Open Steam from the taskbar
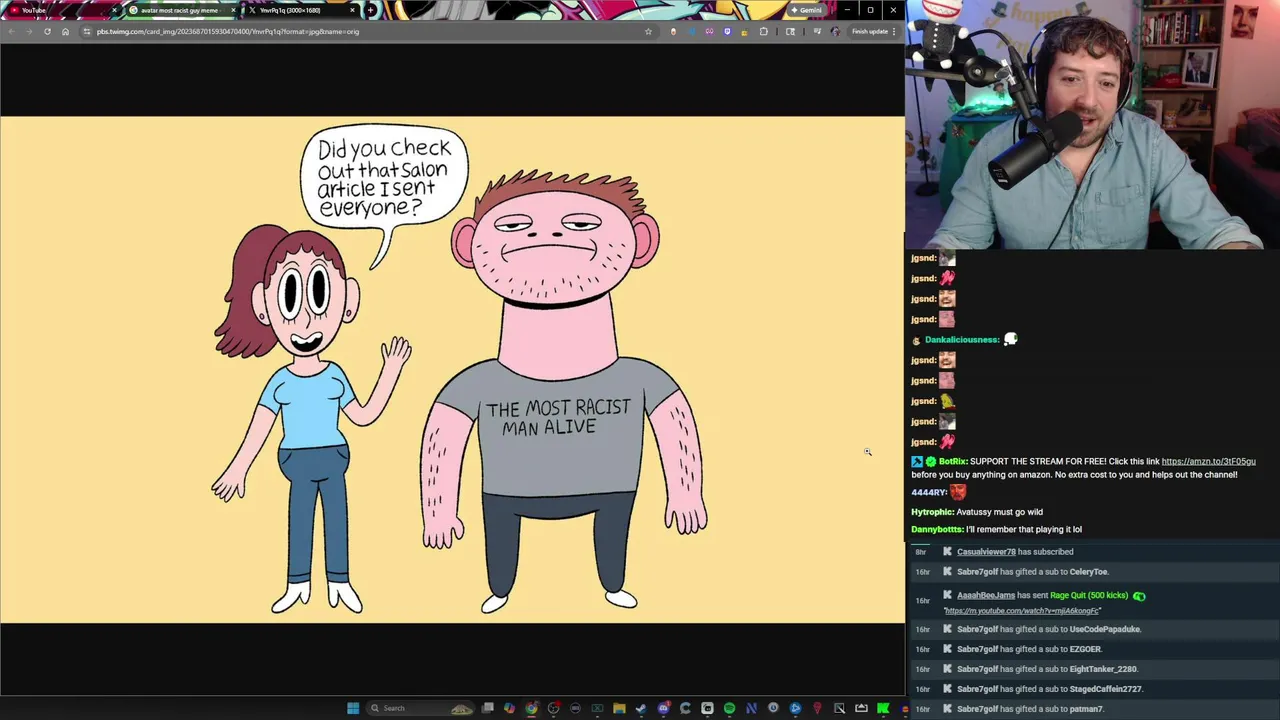Viewport: 1280px width, 720px height. coord(641,708)
